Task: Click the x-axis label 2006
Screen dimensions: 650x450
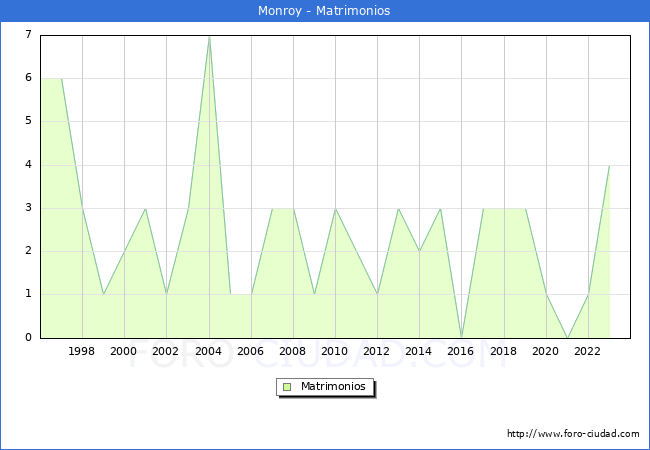Action: [x=250, y=351]
